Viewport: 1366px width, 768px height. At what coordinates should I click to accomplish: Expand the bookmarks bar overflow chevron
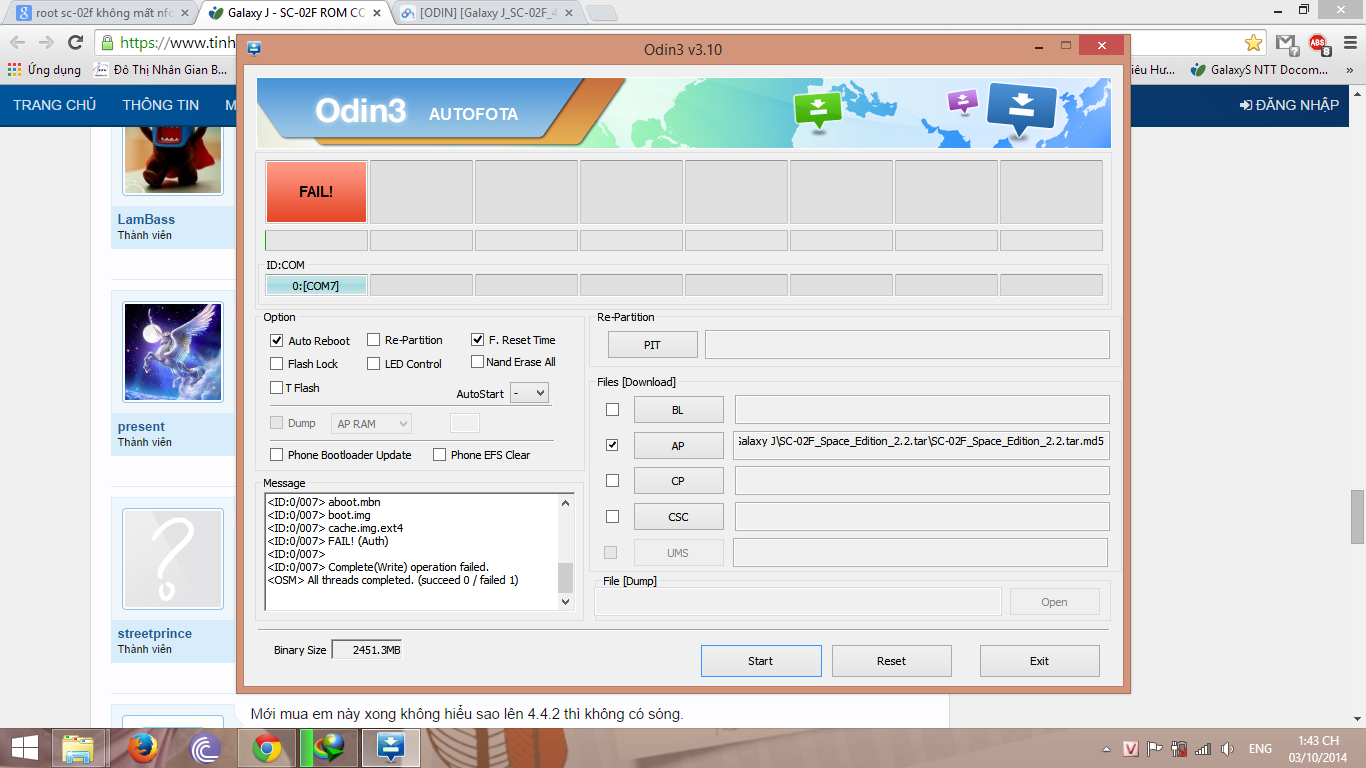[x=1350, y=70]
